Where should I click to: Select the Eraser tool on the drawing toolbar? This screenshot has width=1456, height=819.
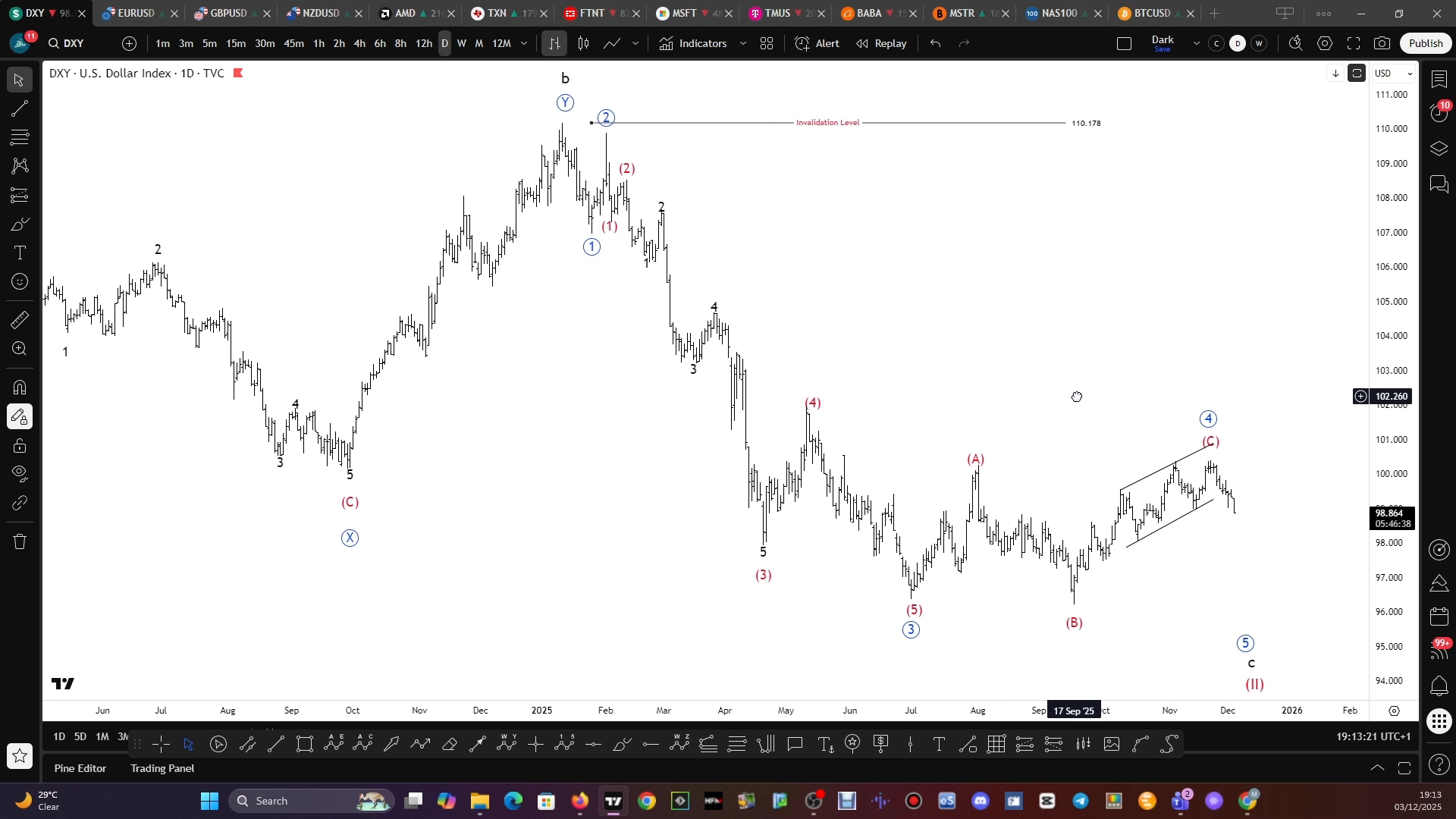click(450, 745)
